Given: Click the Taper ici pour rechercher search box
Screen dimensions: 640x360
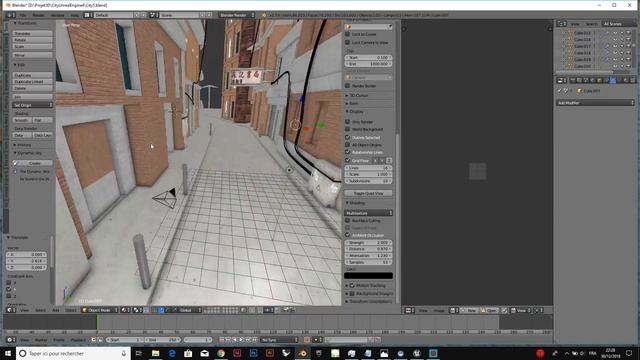Looking at the screenshot, I should [73, 353].
